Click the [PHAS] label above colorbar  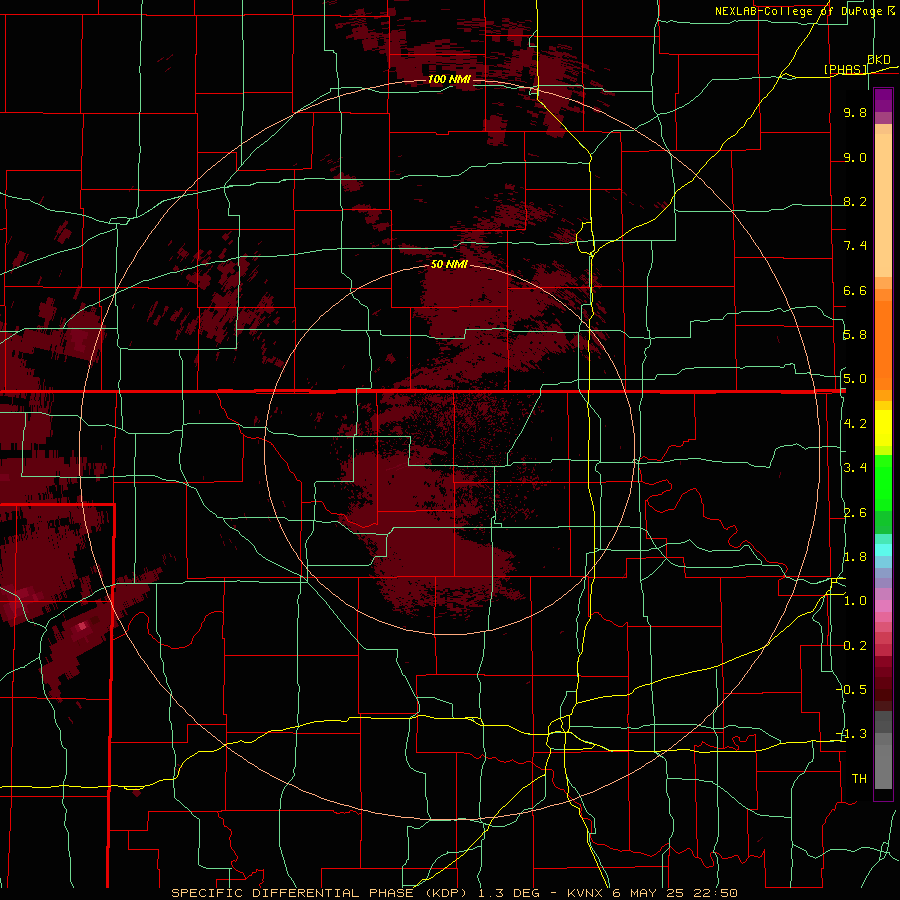pos(846,69)
